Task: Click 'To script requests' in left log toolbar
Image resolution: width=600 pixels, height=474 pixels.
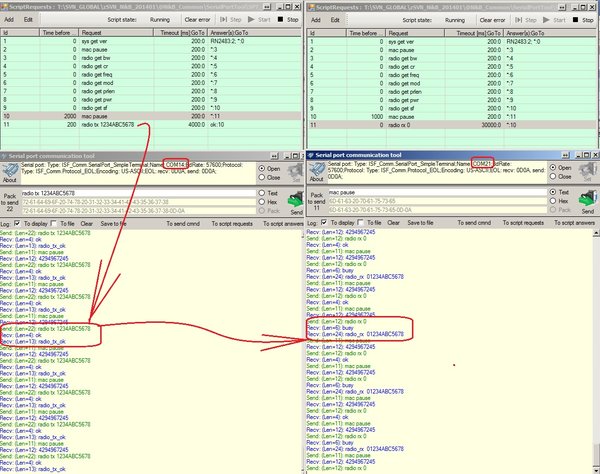Action: (x=232, y=223)
